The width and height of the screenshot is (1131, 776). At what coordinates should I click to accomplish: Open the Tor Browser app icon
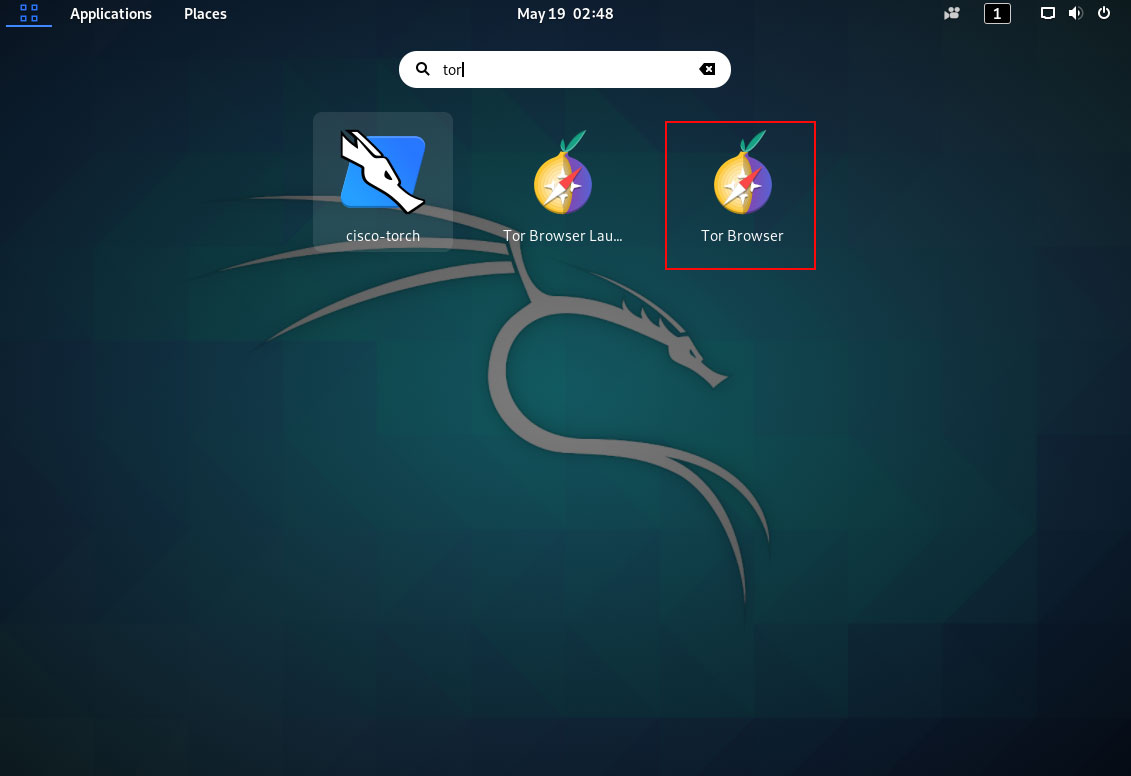743,172
